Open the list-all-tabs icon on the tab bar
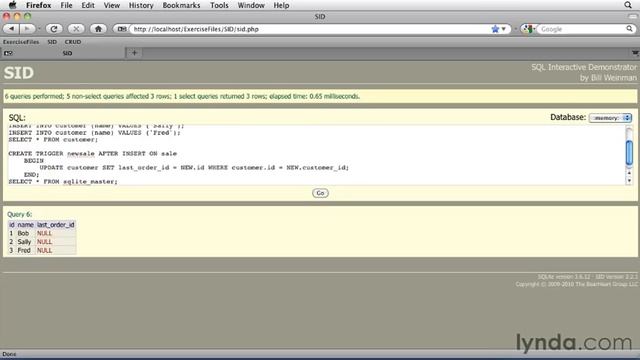This screenshot has width=640, height=360. coord(635,53)
